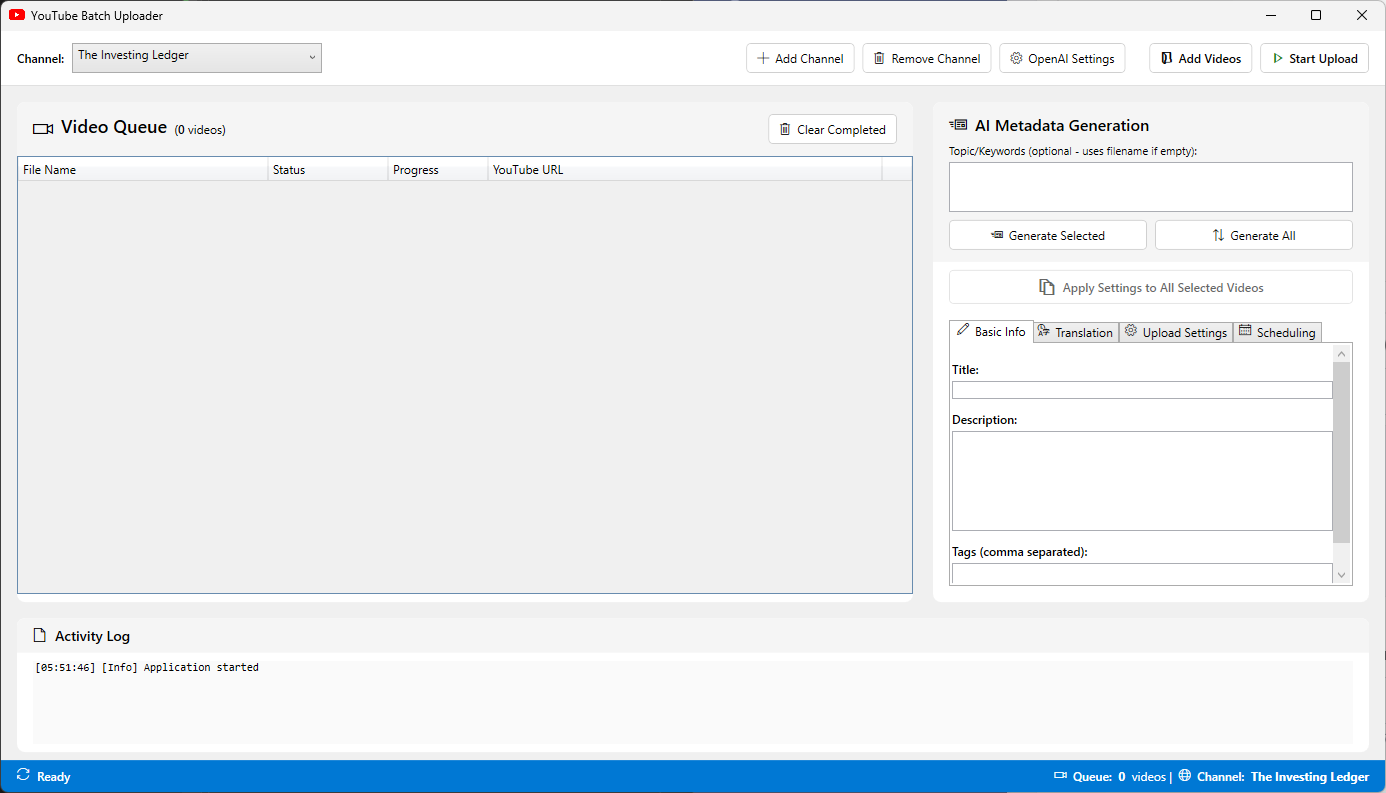
Task: Start Upload of queued videos
Action: click(1314, 58)
